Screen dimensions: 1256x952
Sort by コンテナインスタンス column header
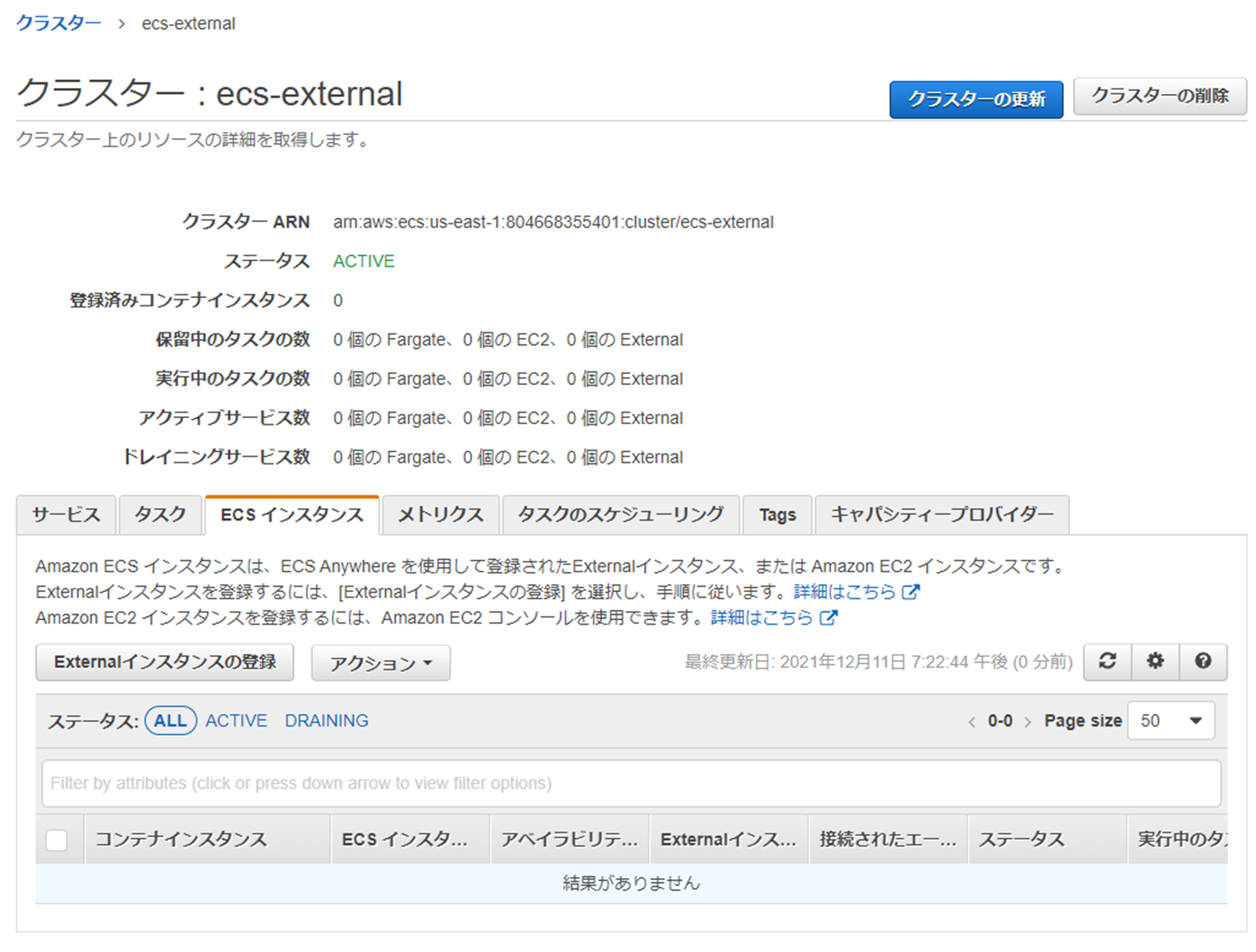(x=208, y=840)
